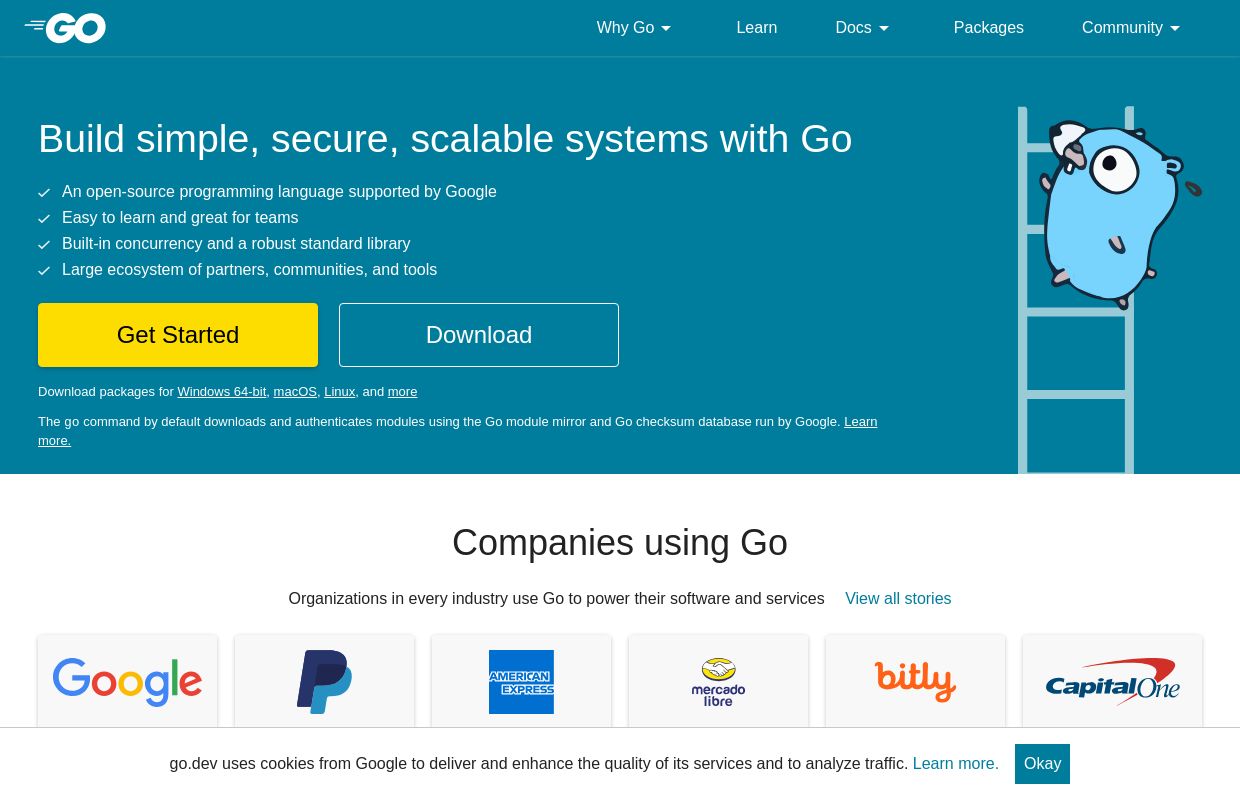This screenshot has width=1240, height=800.
Task: Expand the Why Go dropdown menu
Action: [x=634, y=28]
